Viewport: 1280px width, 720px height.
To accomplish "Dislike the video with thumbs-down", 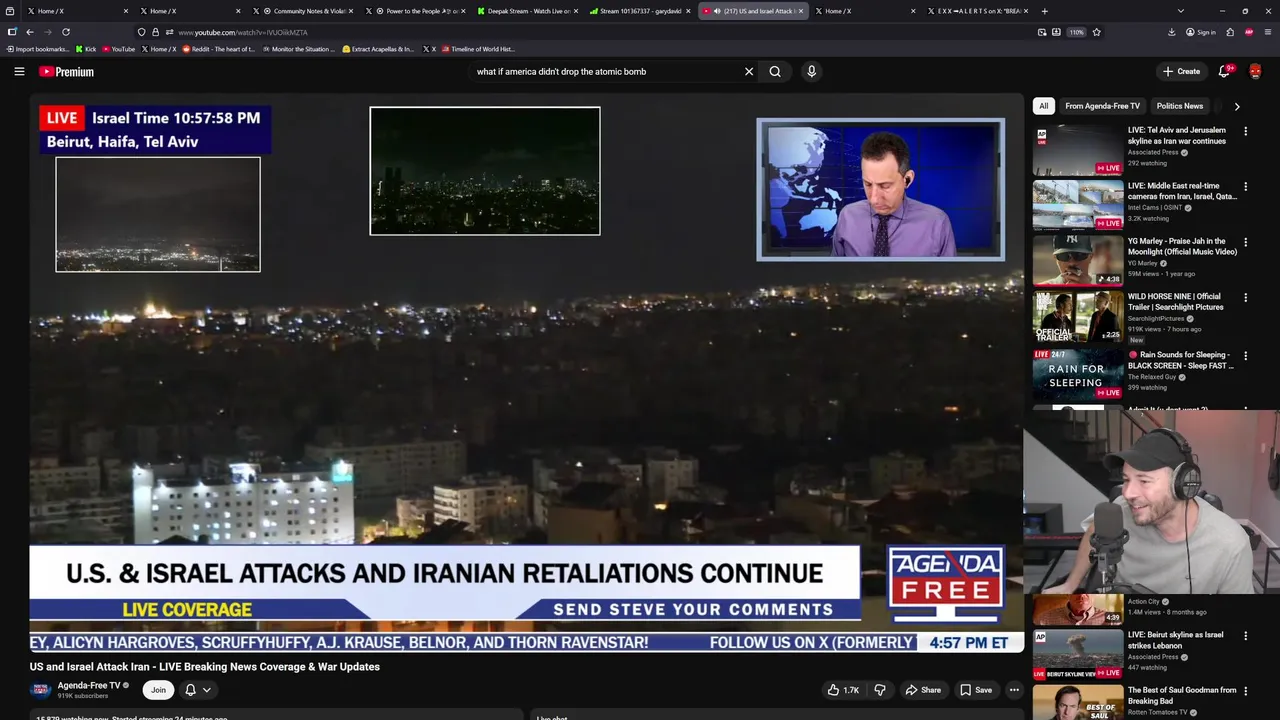I will coord(880,690).
